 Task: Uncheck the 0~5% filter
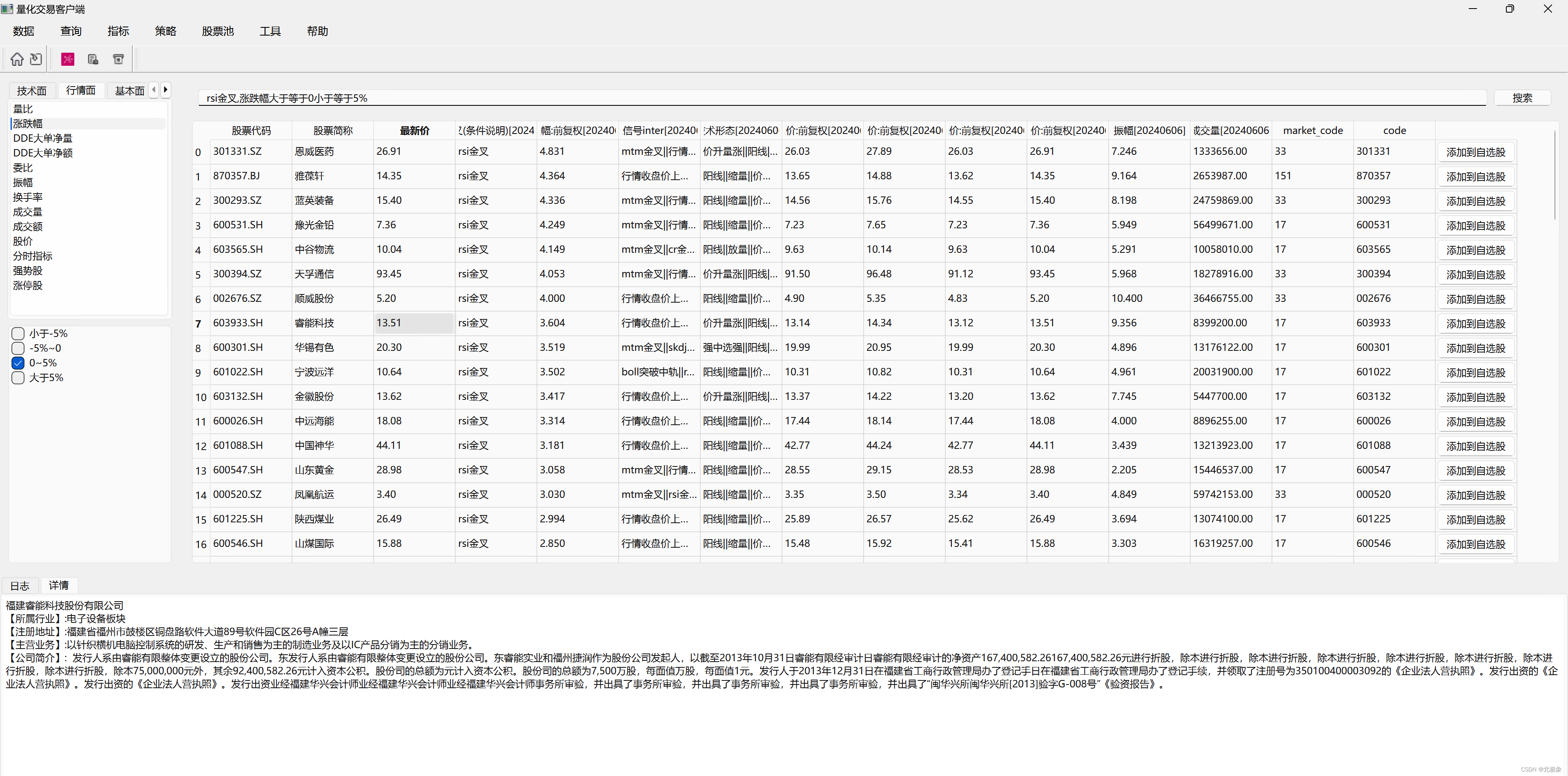click(18, 363)
